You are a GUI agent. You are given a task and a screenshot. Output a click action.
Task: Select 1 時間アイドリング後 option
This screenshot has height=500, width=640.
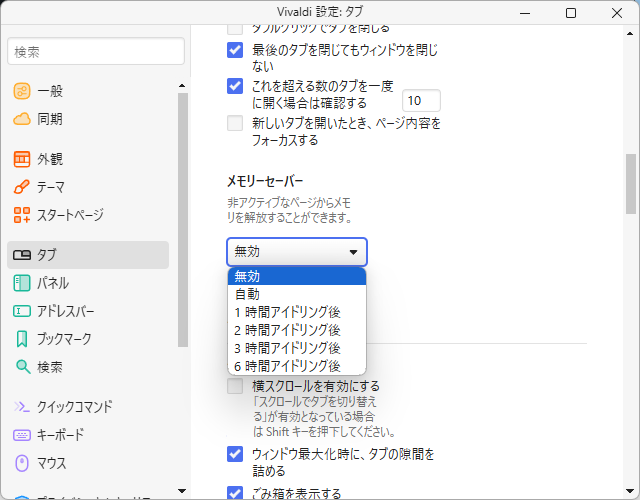pos(297,312)
